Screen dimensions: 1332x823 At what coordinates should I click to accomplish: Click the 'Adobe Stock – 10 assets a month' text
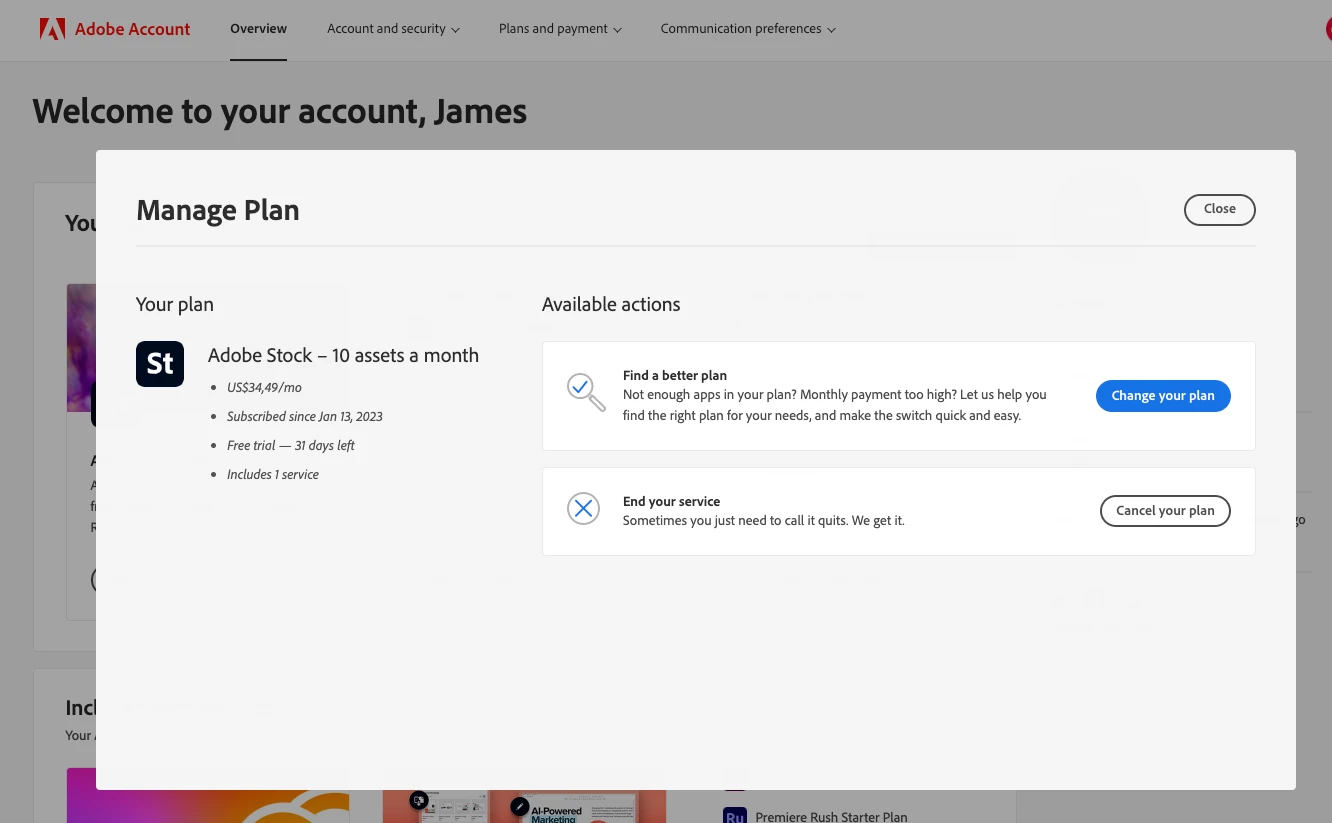coord(343,355)
